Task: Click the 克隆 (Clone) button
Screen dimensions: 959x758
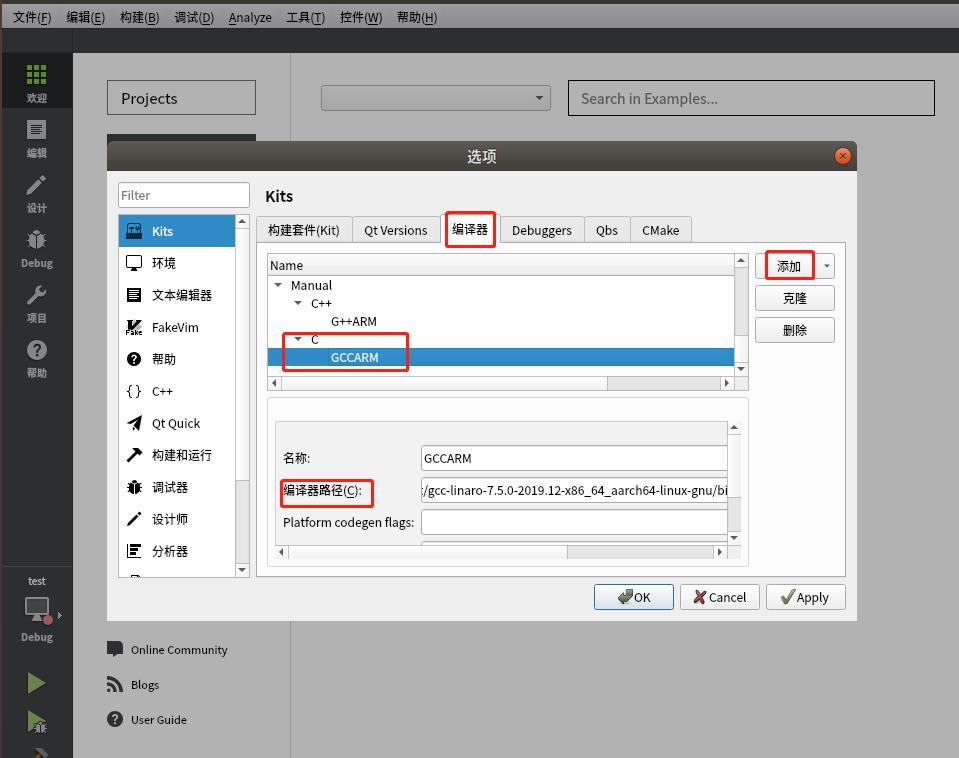Action: point(794,298)
